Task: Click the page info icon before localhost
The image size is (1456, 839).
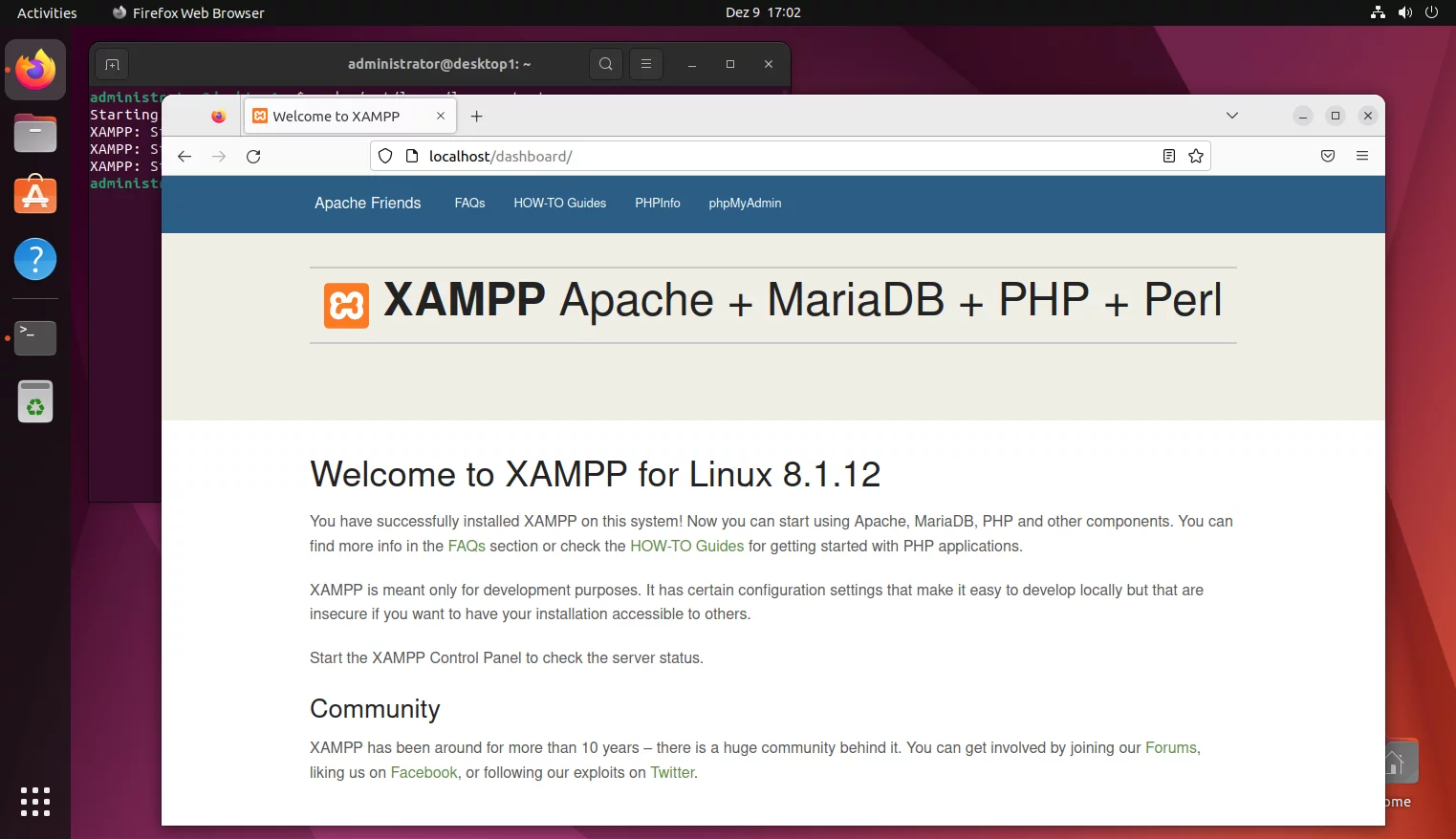Action: 412,156
